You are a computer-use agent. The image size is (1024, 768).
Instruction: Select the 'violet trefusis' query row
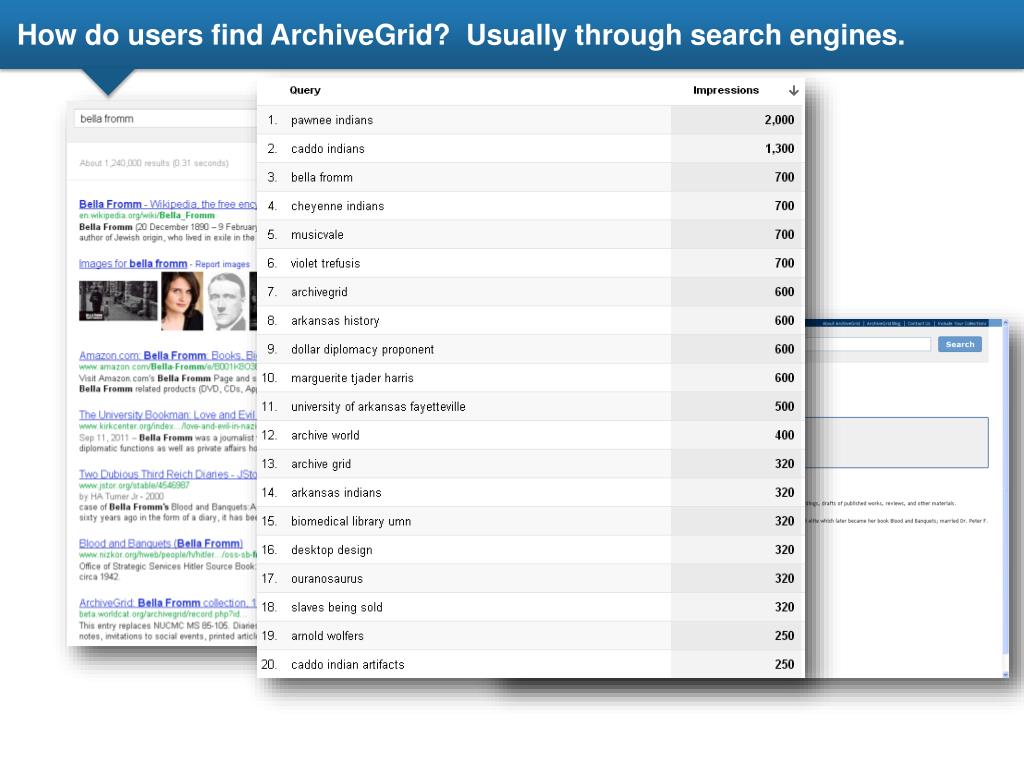pos(530,263)
